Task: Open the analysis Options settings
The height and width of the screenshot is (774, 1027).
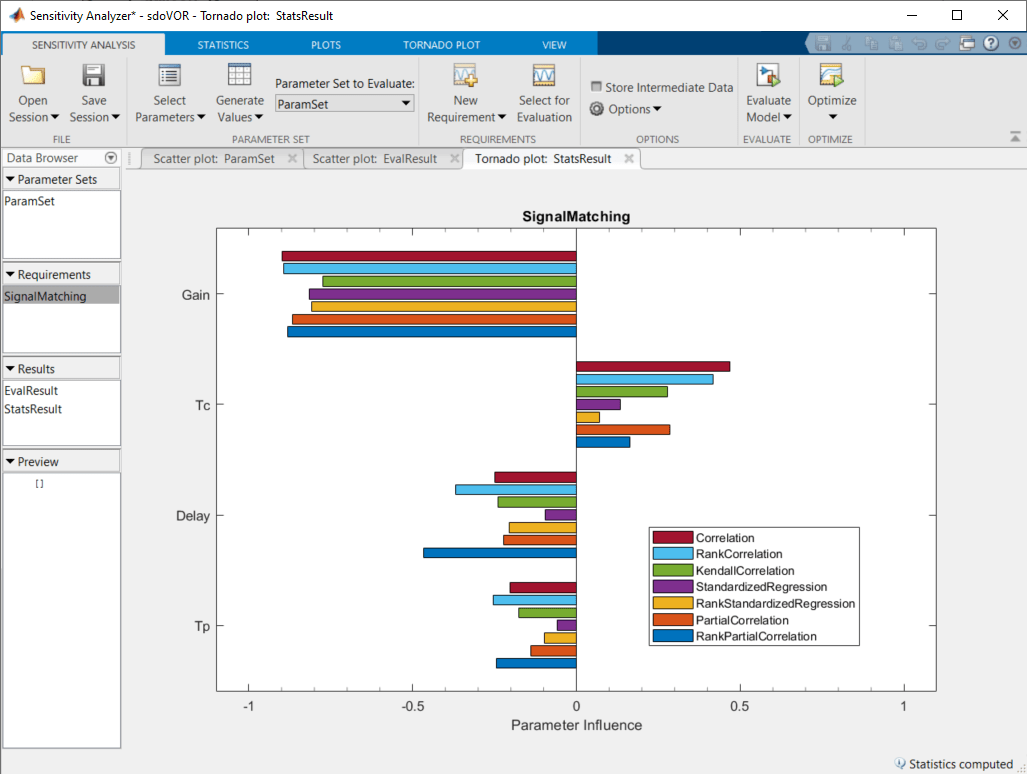Action: click(626, 109)
